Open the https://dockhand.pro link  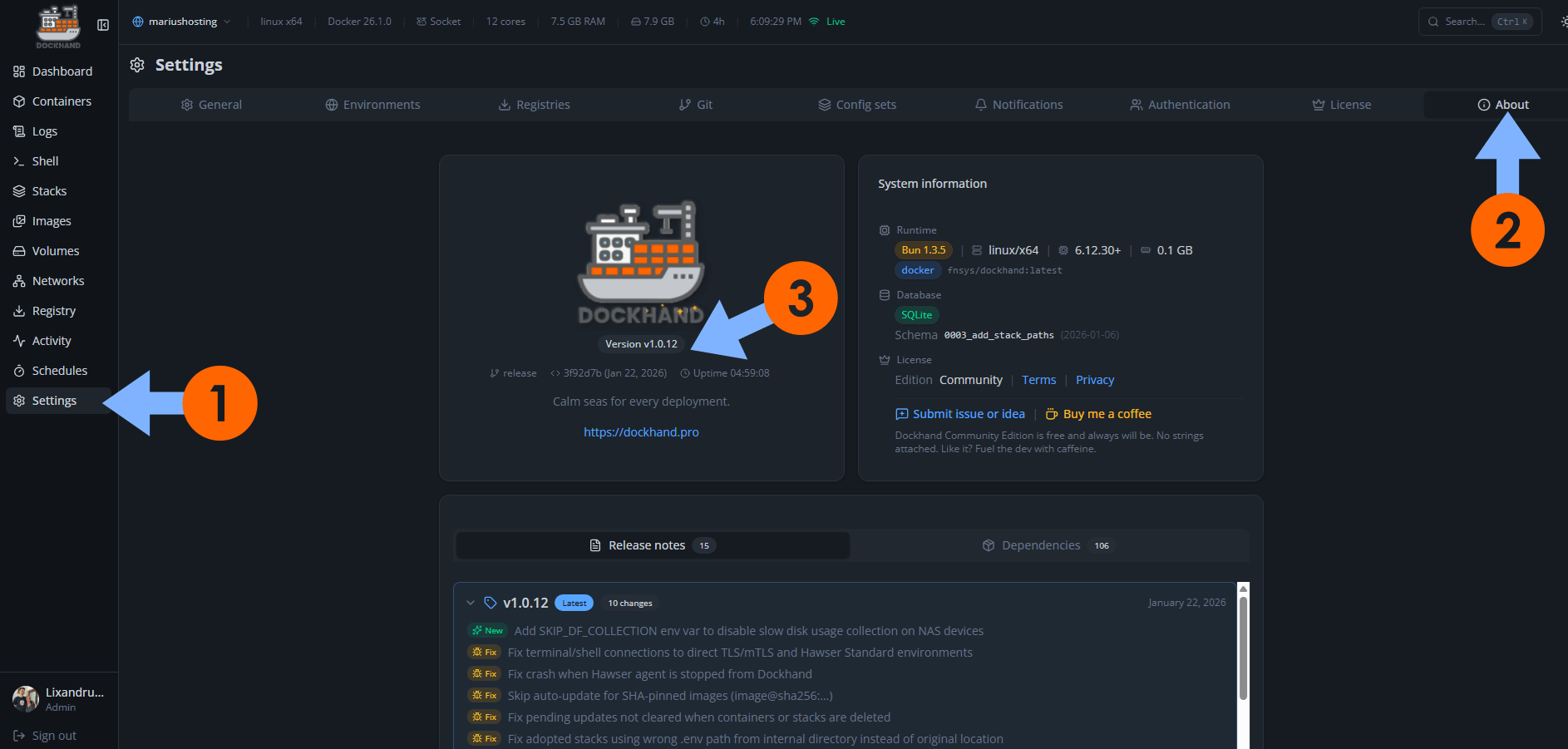(x=641, y=431)
